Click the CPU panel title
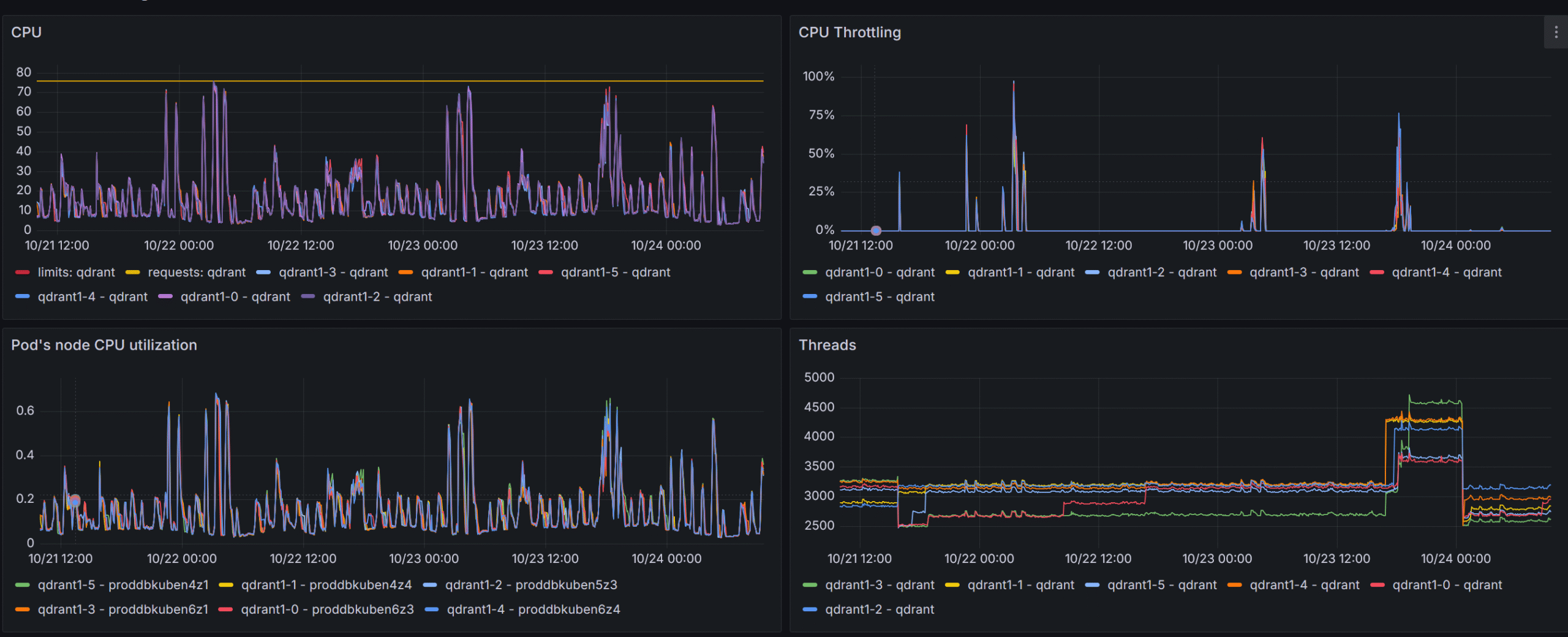The height and width of the screenshot is (637, 1568). click(26, 32)
